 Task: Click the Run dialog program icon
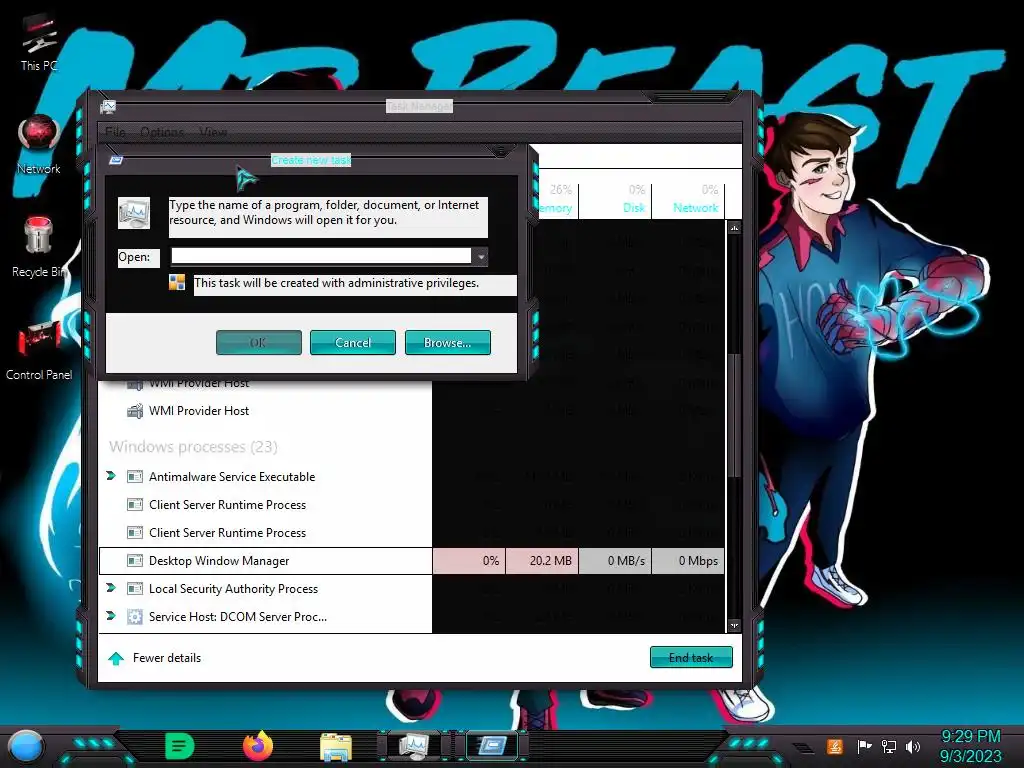134,213
